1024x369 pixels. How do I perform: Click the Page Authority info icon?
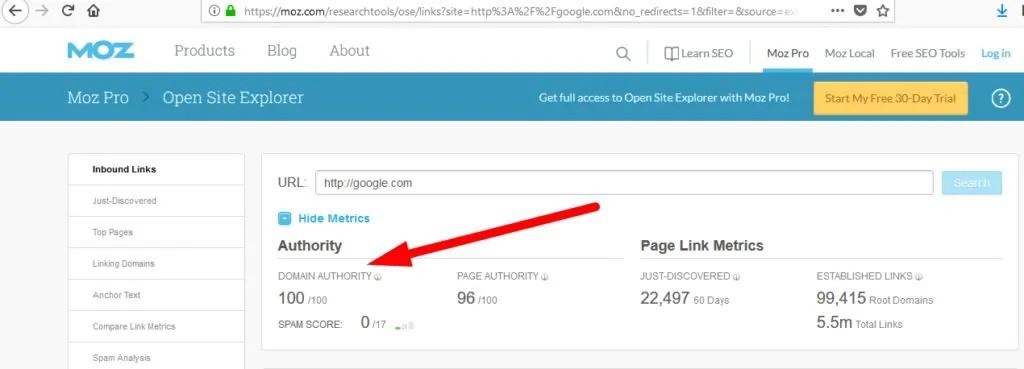point(545,277)
